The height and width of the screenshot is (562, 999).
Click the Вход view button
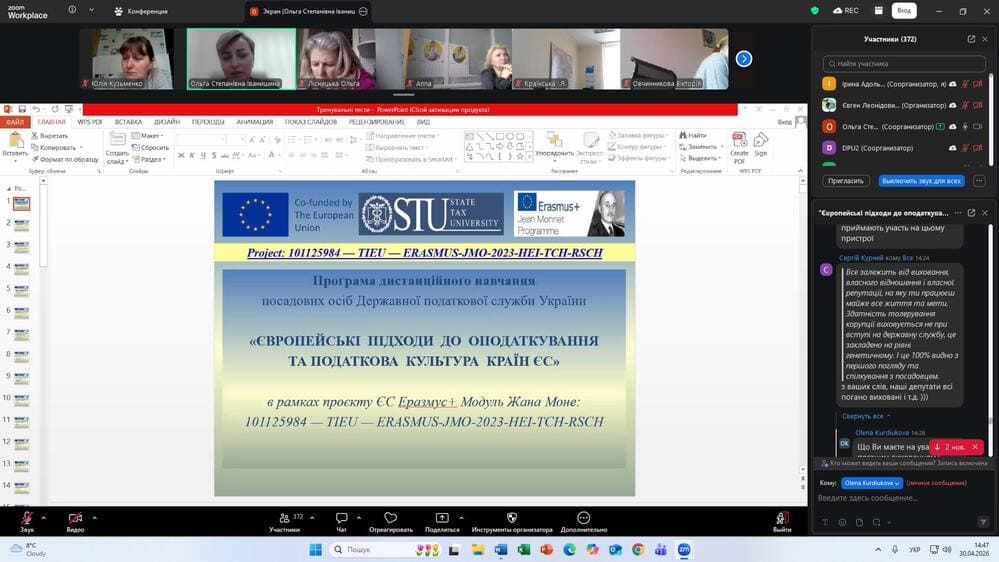904,11
